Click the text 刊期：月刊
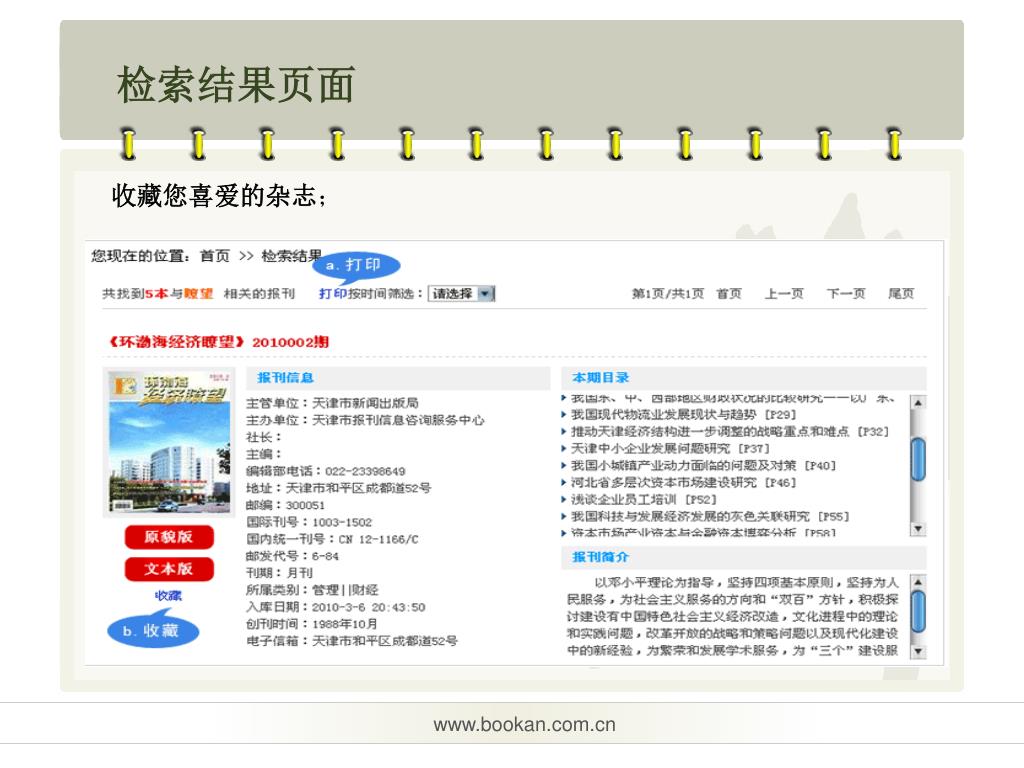1024x768 pixels. tap(279, 573)
